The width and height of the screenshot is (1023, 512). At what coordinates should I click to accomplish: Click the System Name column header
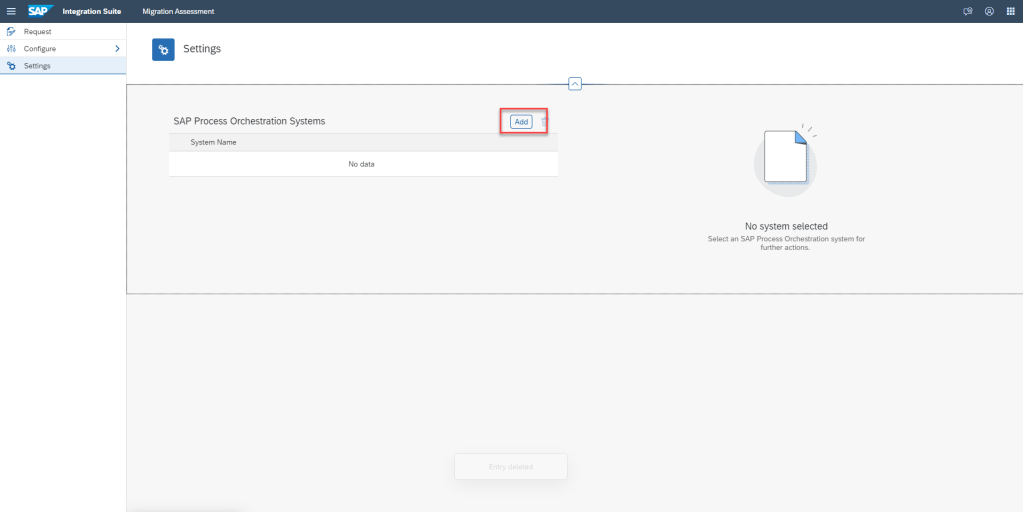213,142
